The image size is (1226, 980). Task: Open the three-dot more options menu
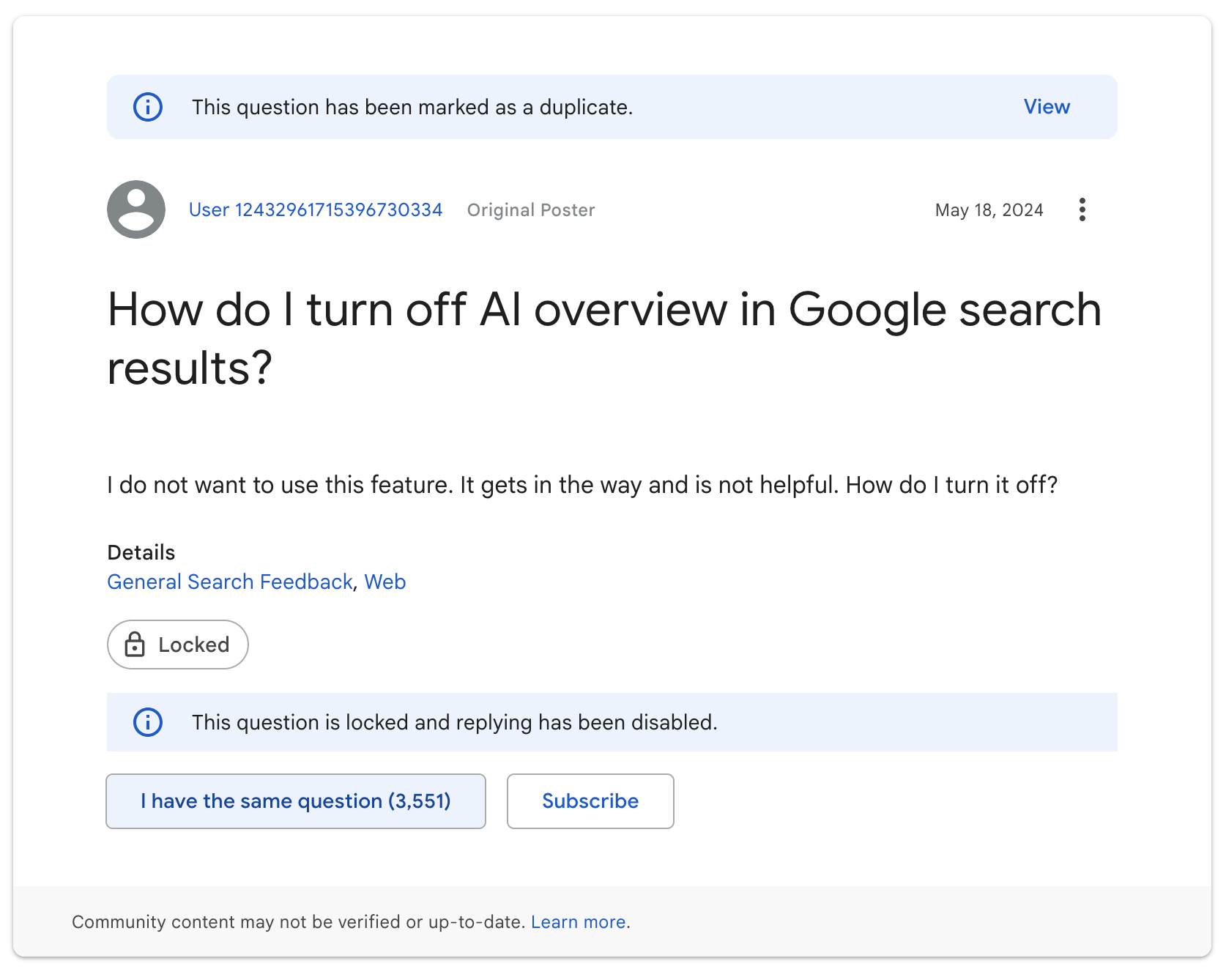[x=1082, y=209]
